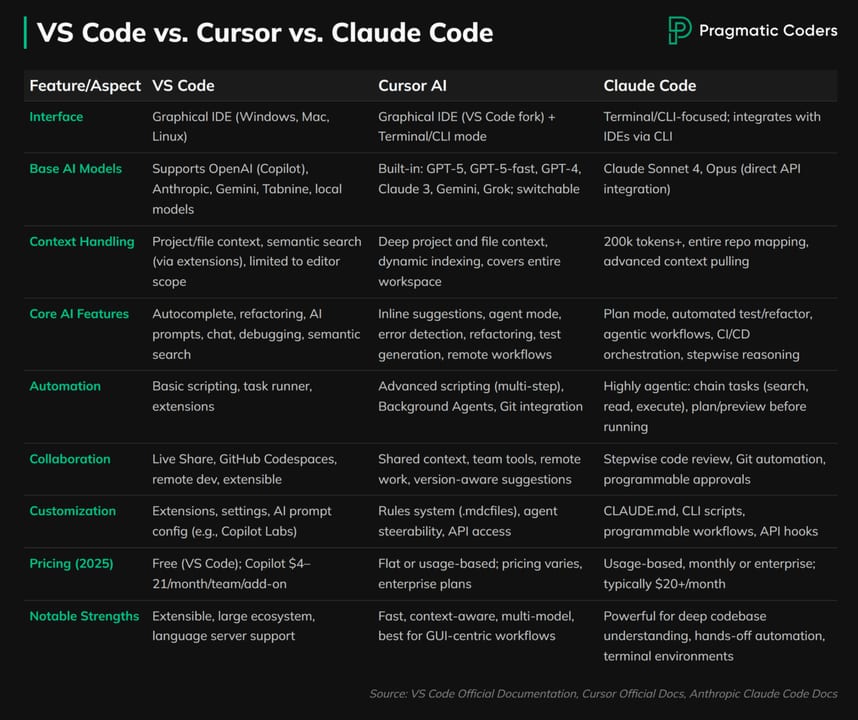Click the cell 'Flat or usage-based; pricing varies'
Screen dimensions: 858x720
pos(480,574)
